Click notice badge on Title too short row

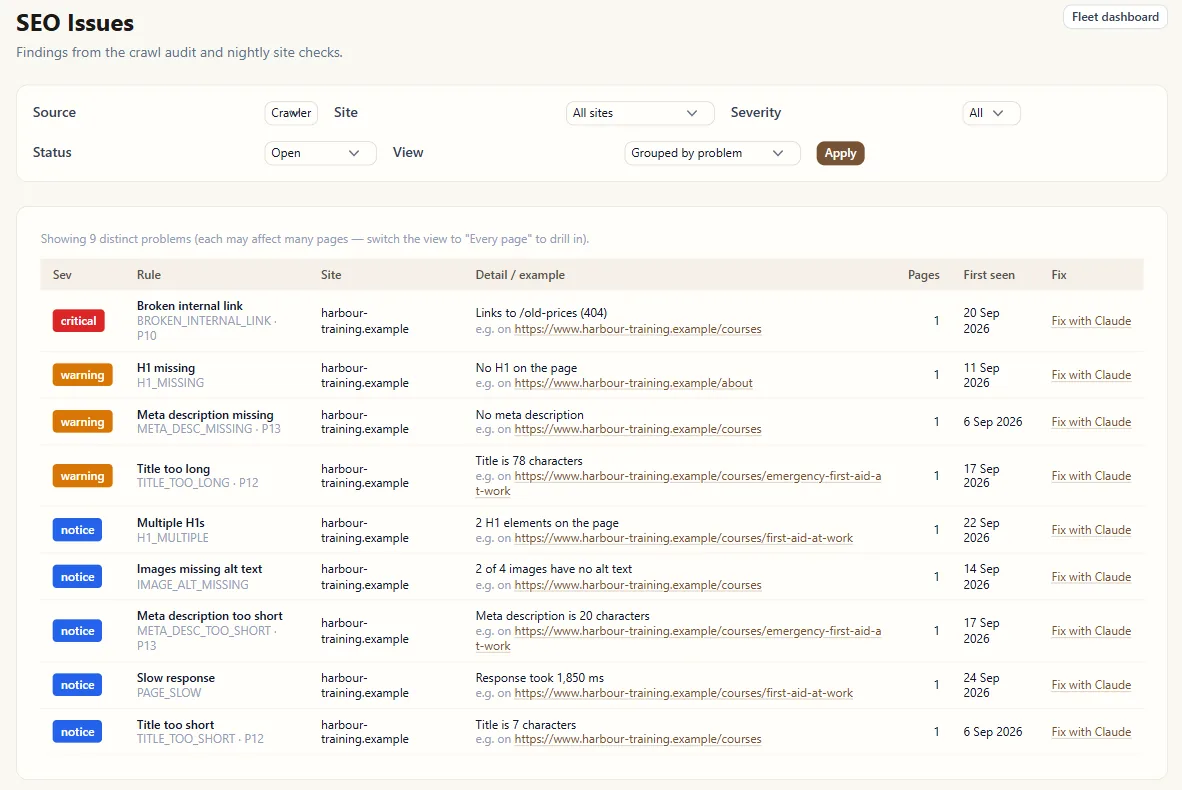(x=78, y=731)
